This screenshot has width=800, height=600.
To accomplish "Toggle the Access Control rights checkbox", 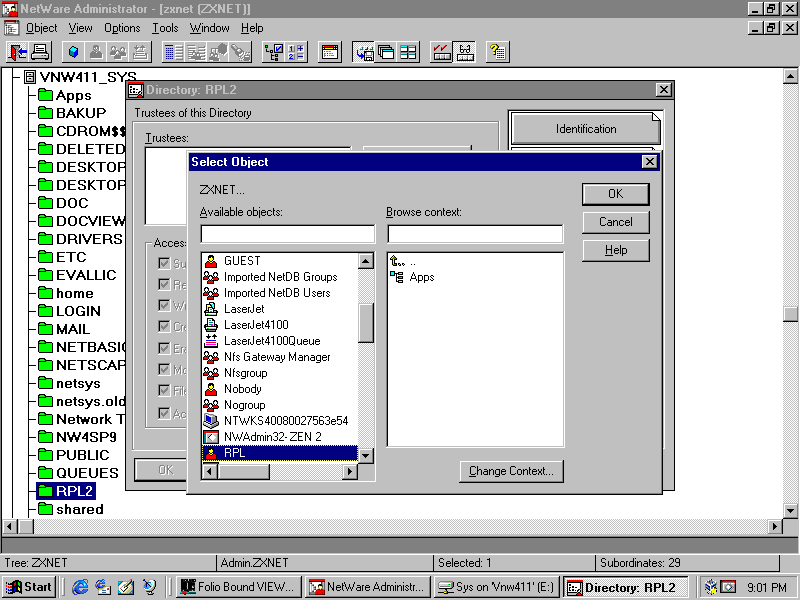I will point(164,413).
